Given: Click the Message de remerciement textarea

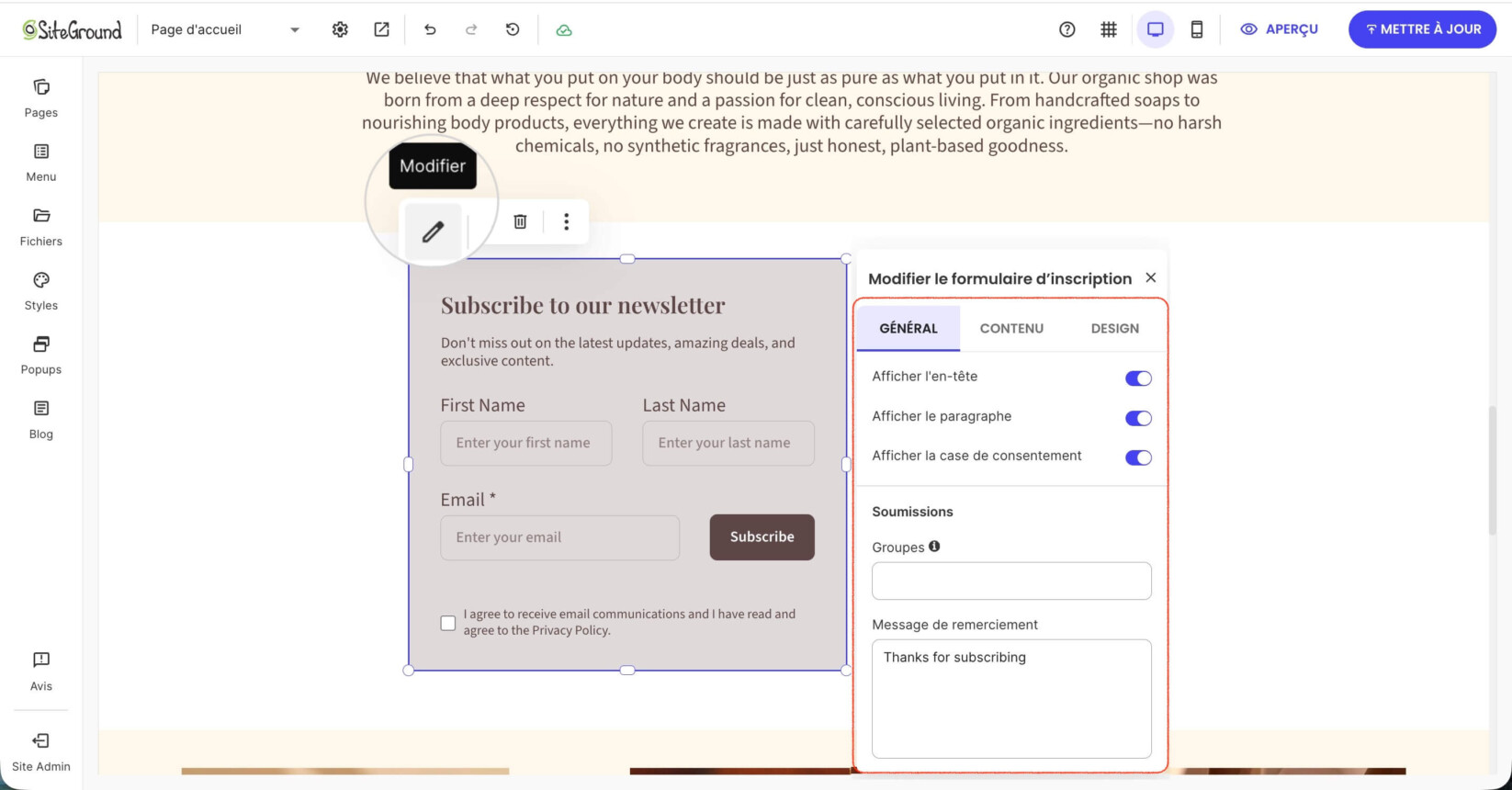Looking at the screenshot, I should pyautogui.click(x=1011, y=699).
